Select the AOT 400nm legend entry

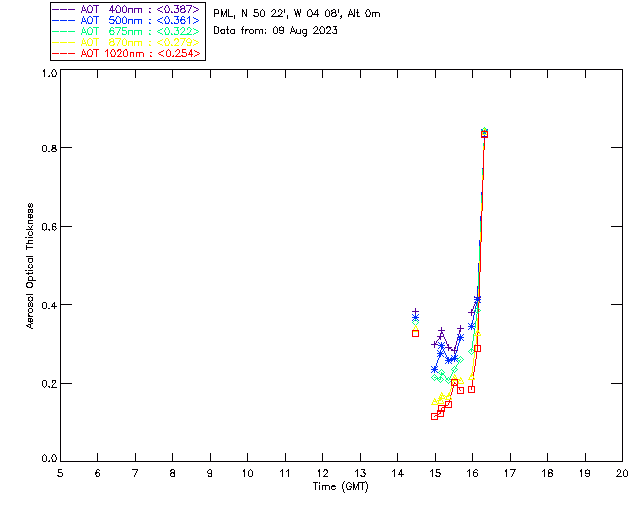[126, 9]
